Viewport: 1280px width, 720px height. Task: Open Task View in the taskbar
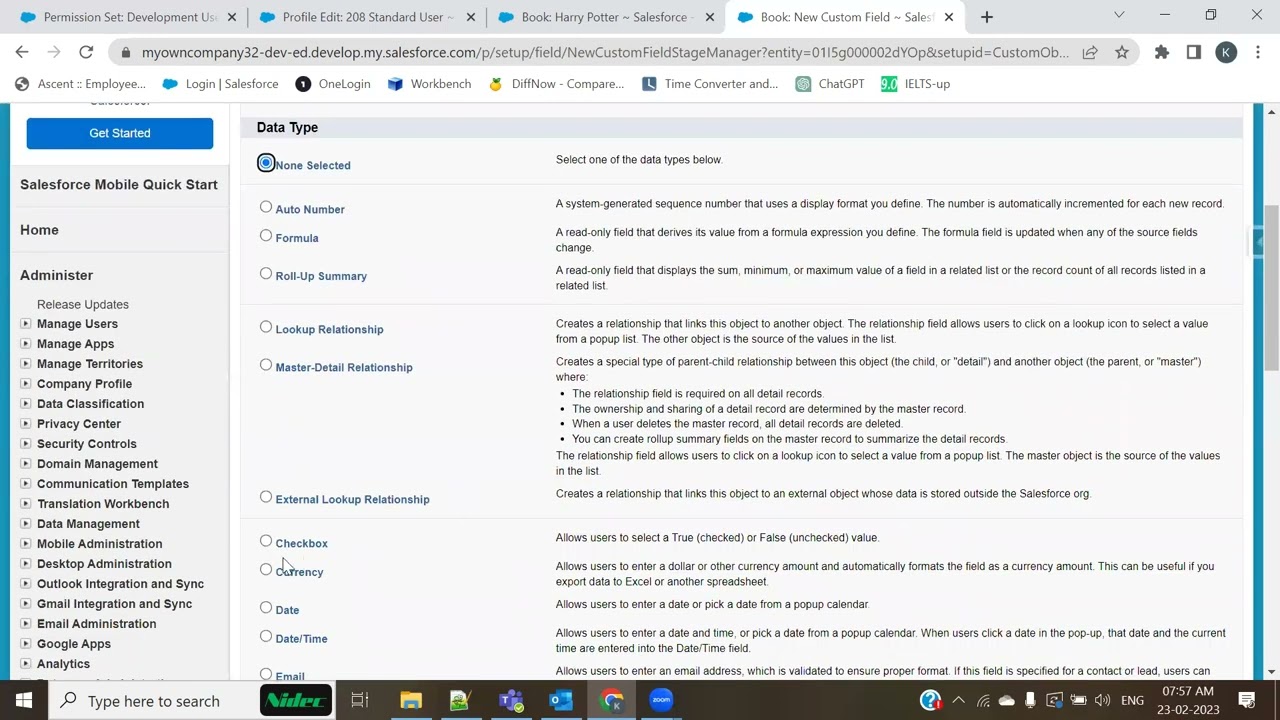(x=360, y=700)
